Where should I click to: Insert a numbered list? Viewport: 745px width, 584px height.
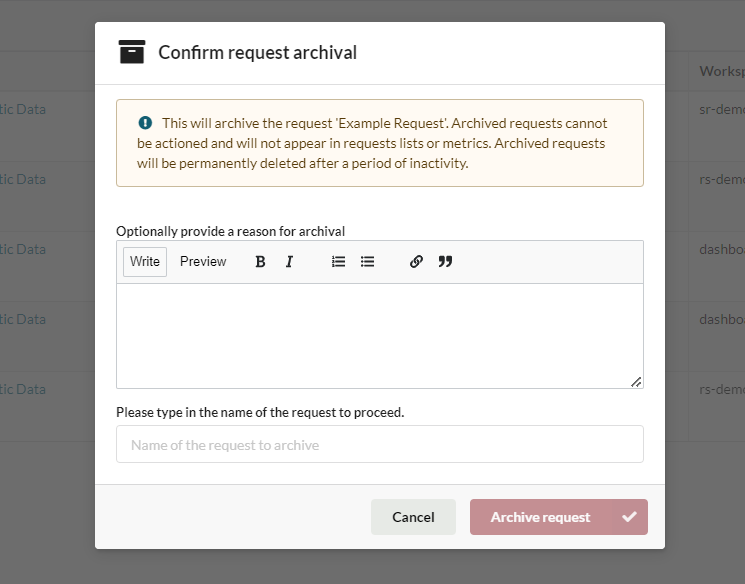[338, 262]
